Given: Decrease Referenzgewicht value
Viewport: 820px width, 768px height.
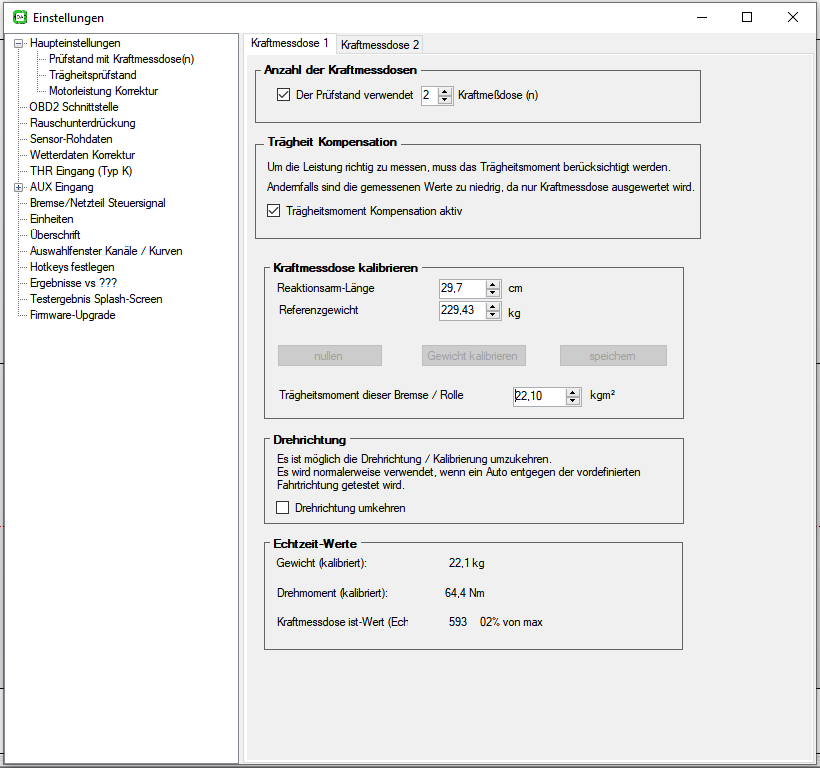Looking at the screenshot, I should [x=493, y=315].
